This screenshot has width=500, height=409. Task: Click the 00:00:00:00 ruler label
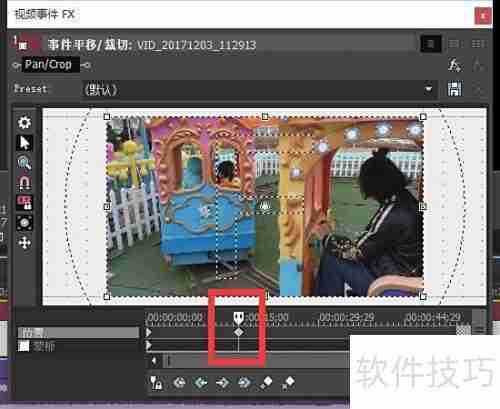pyautogui.click(x=175, y=317)
